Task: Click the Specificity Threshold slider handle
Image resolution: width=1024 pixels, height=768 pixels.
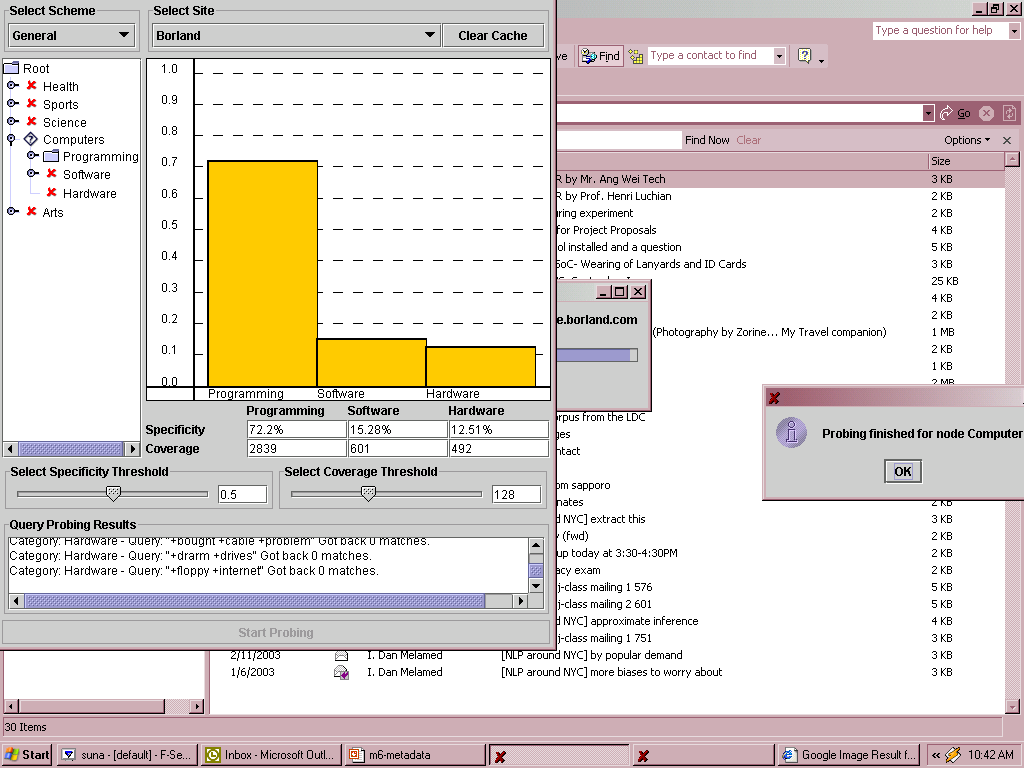Action: [113, 493]
